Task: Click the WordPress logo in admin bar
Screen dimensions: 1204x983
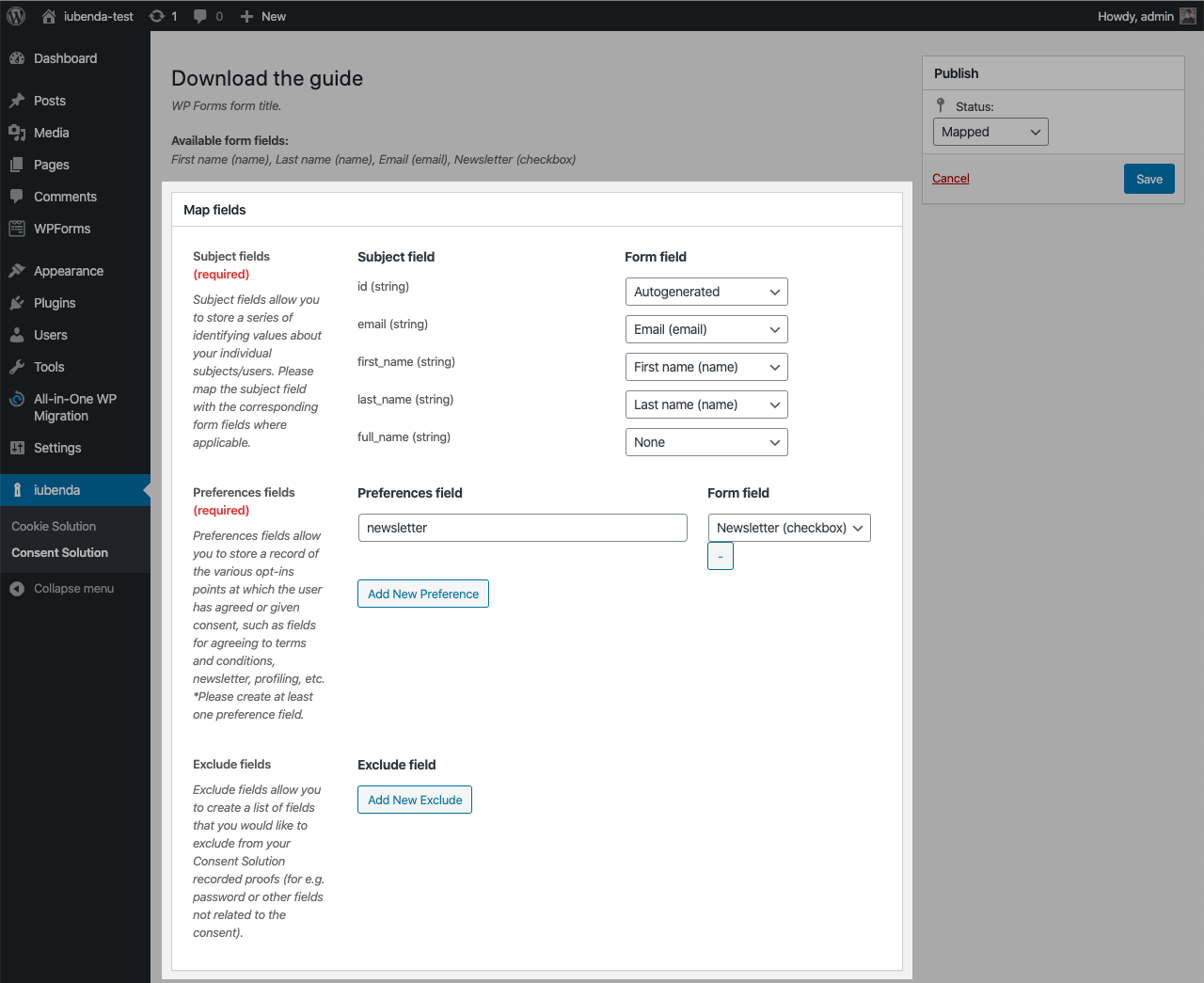Action: [x=15, y=15]
